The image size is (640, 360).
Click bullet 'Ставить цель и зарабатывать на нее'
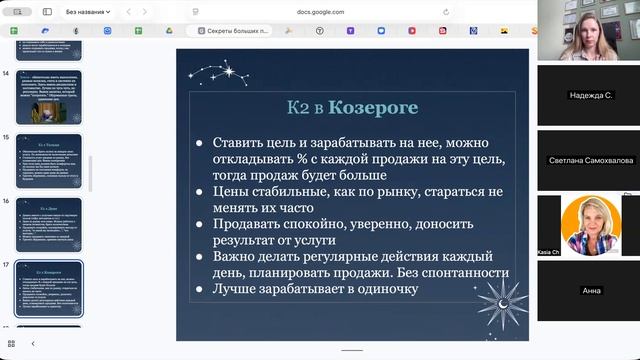pyautogui.click(x=359, y=159)
